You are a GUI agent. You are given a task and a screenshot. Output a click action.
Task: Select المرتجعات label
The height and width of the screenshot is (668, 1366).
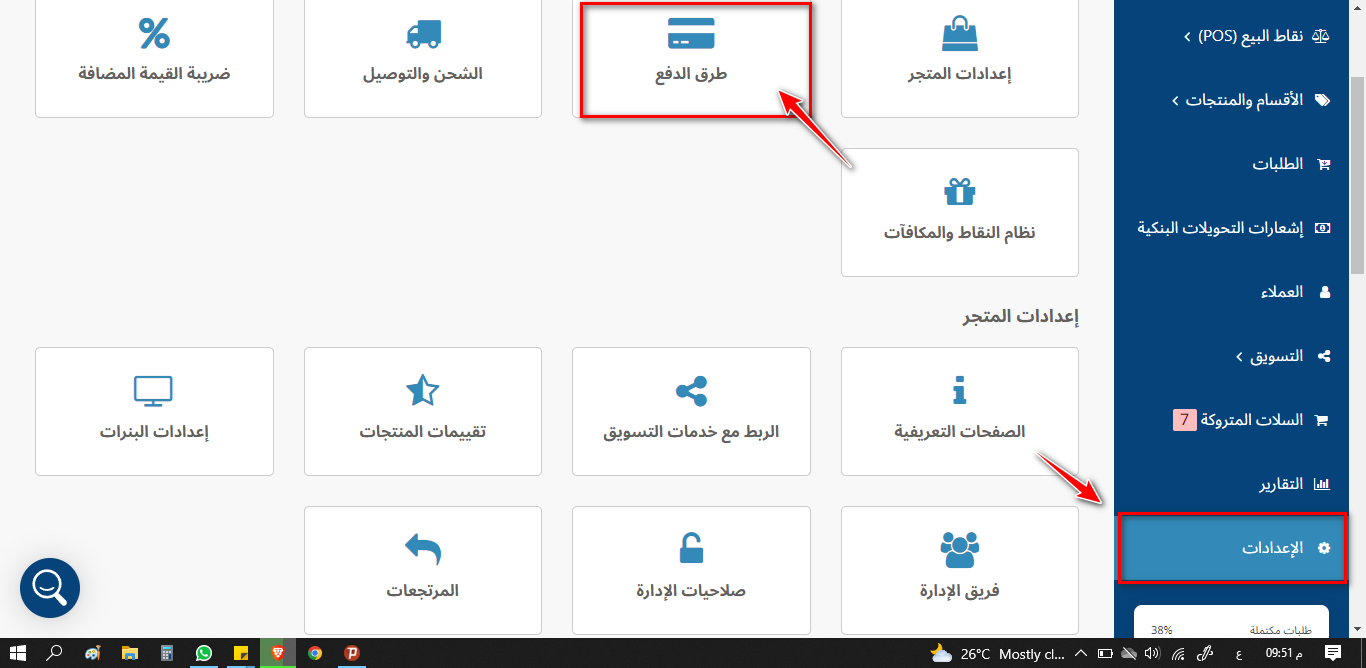point(423,590)
